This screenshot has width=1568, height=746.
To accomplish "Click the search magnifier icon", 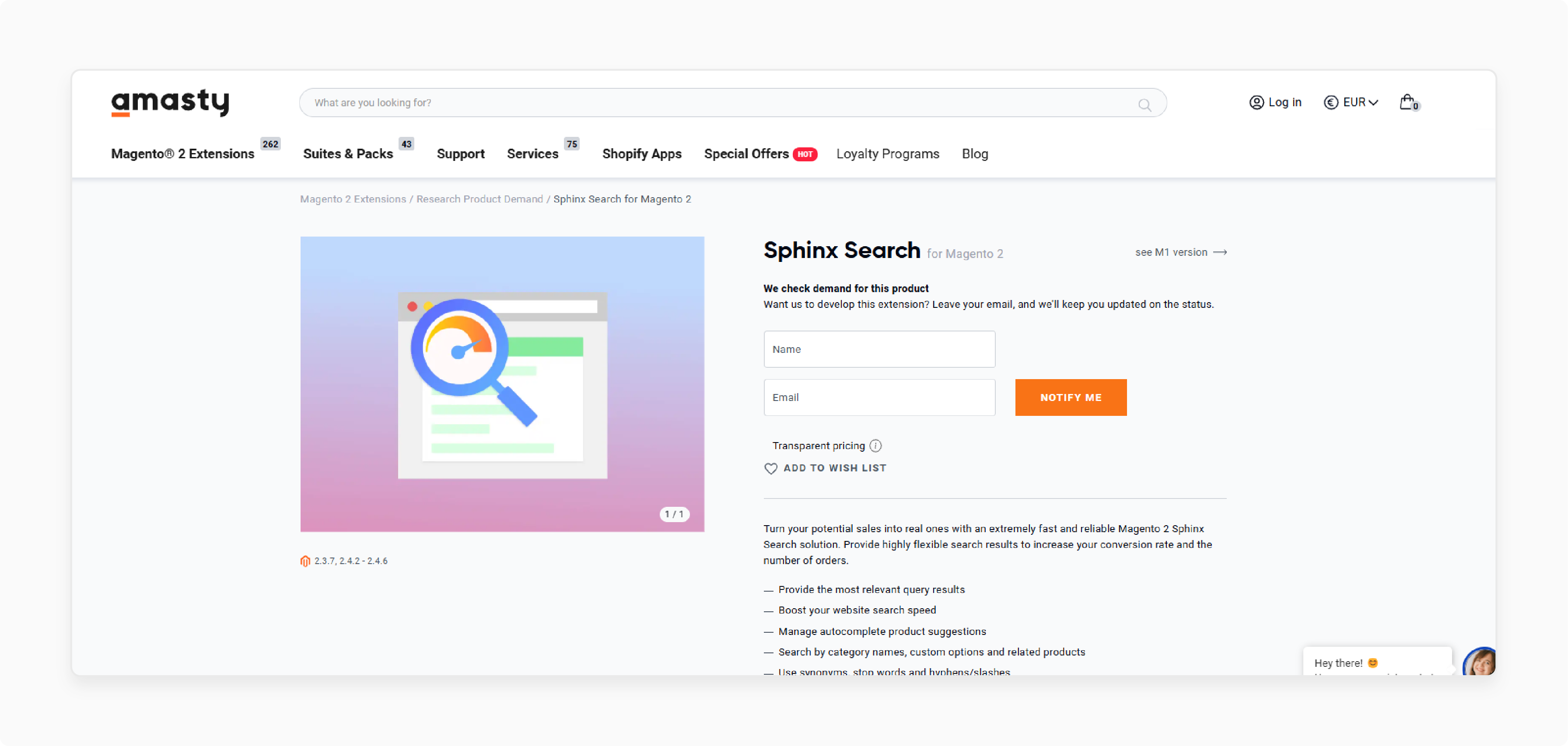I will click(1144, 105).
